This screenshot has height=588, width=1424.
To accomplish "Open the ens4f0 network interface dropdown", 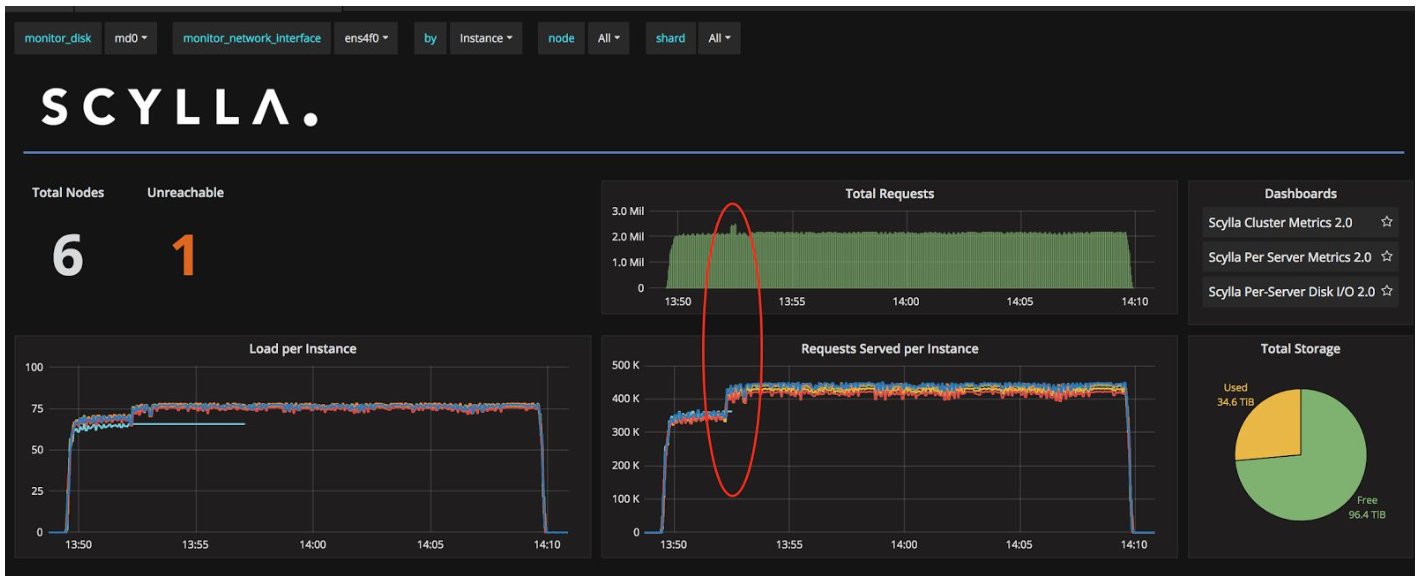I will 364,38.
